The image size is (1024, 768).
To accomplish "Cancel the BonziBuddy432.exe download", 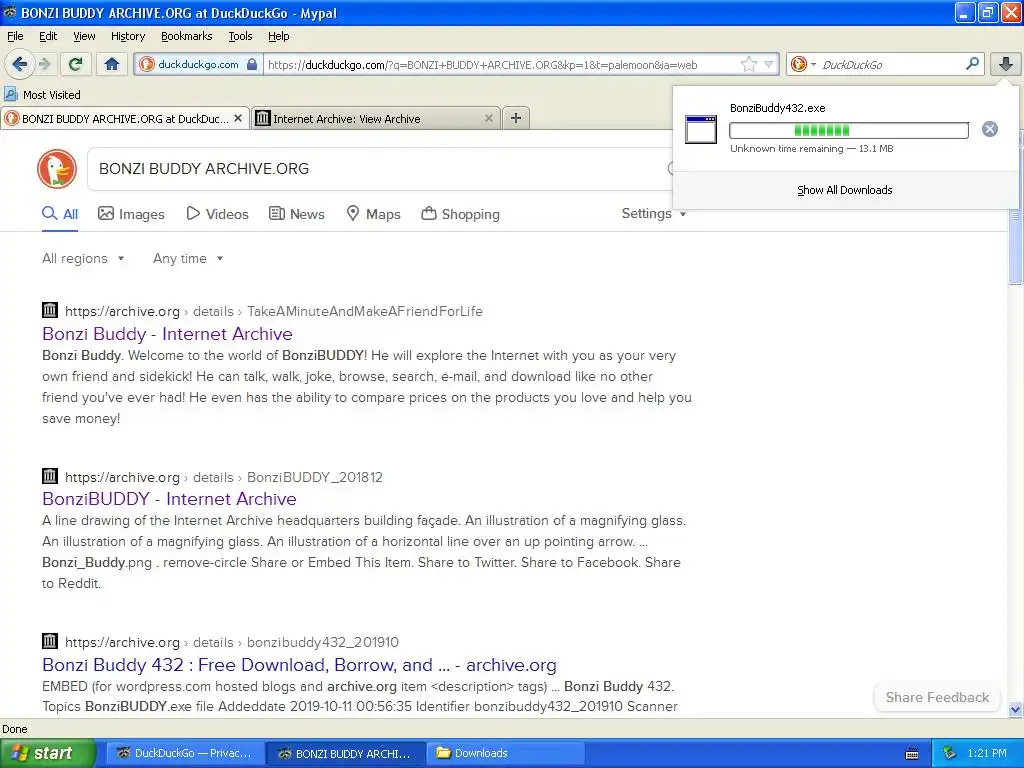I will [989, 129].
